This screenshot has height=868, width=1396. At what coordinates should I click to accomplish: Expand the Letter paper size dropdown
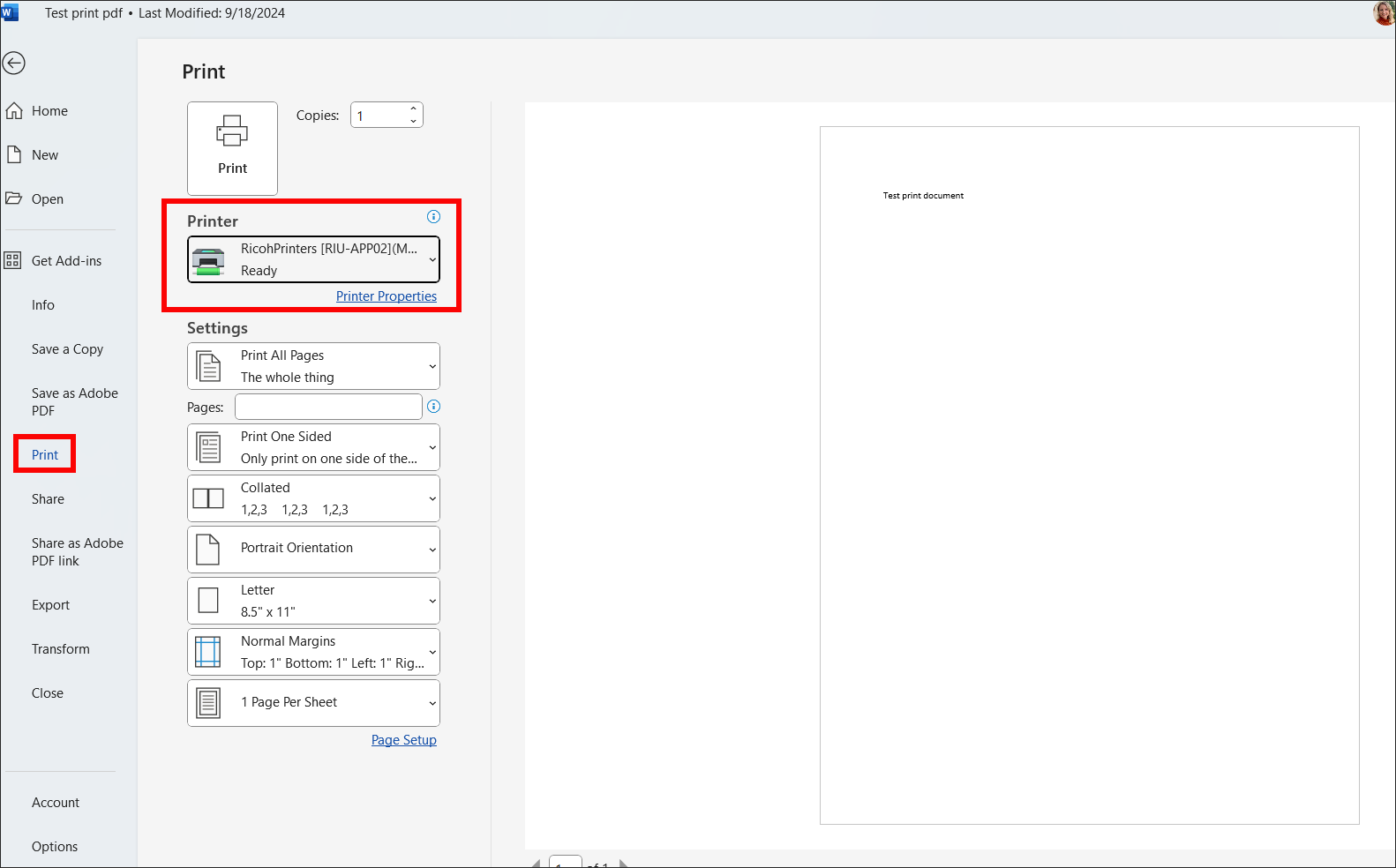(432, 601)
